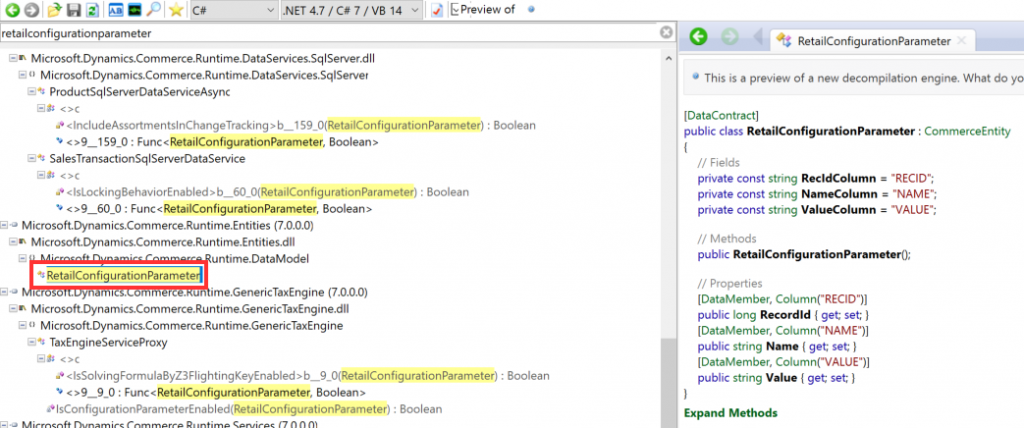Click the decompilation engine preview notice
The width and height of the screenshot is (1024, 428).
pyautogui.click(x=853, y=78)
